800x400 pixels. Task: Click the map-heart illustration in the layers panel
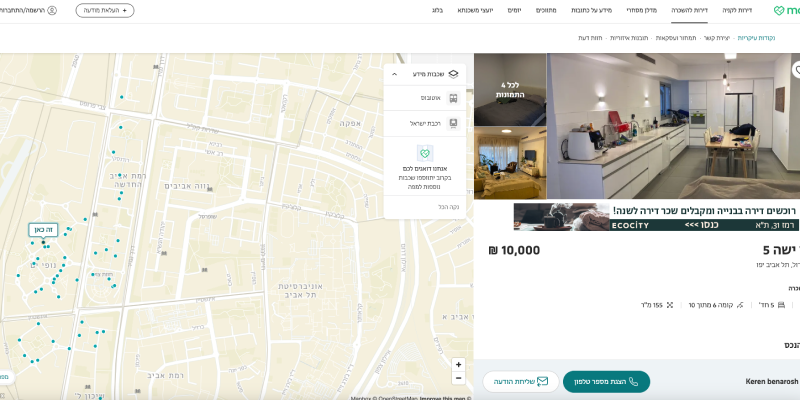tap(424, 153)
